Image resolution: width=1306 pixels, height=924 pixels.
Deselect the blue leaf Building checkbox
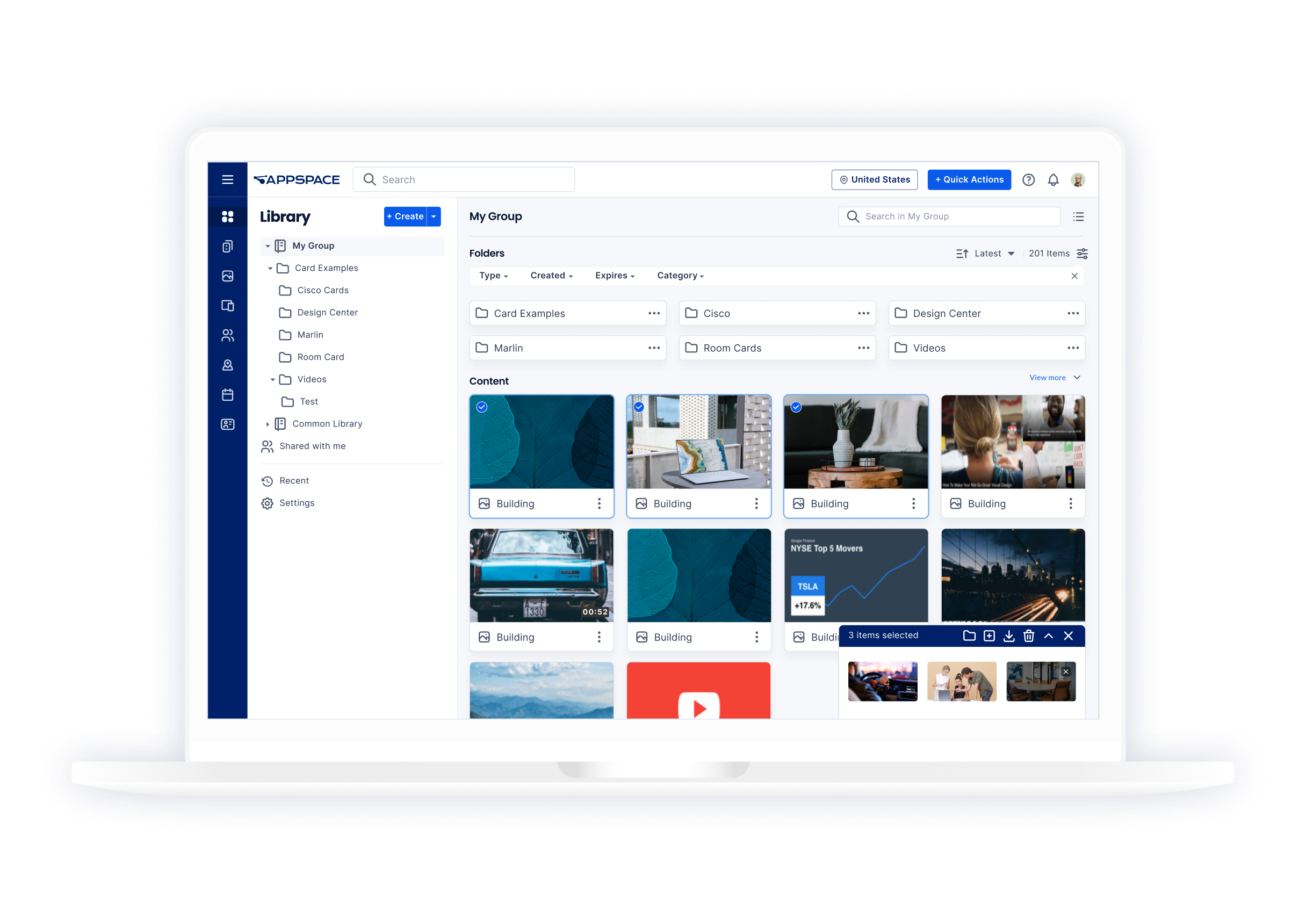481,407
